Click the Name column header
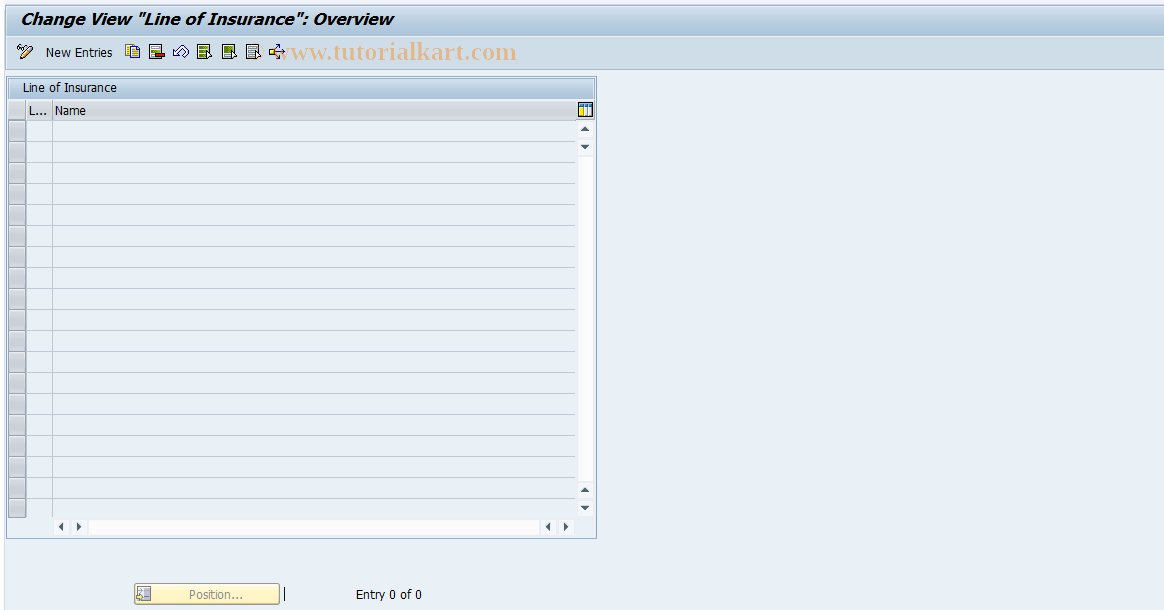Screen dimensions: 1164x610 tap(314, 111)
